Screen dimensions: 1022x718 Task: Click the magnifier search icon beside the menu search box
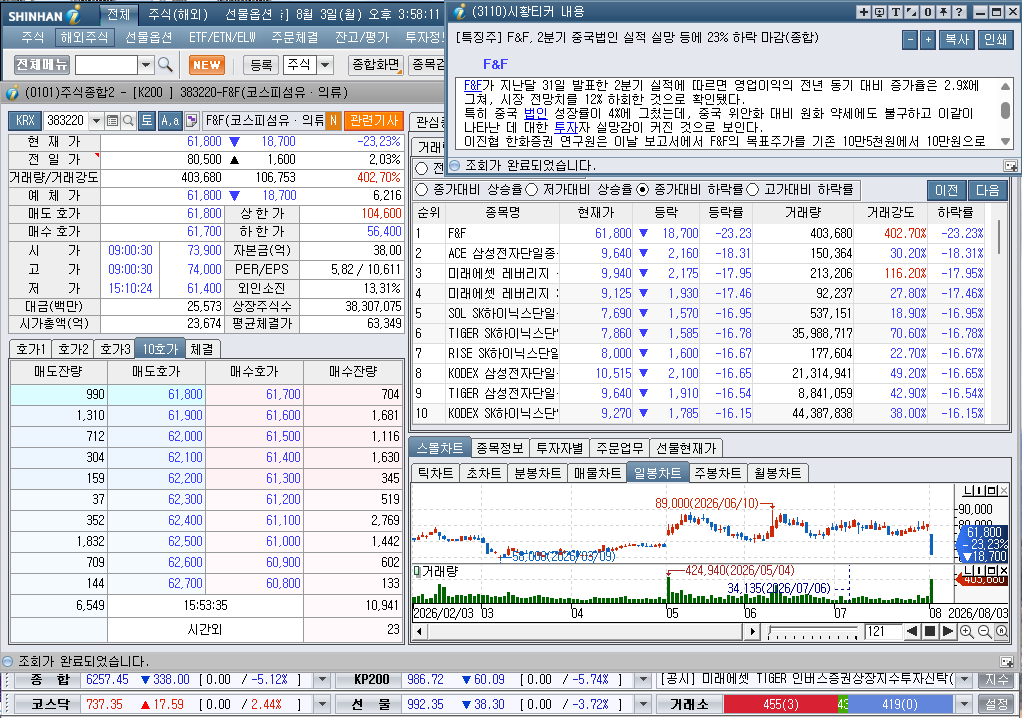pyautogui.click(x=166, y=65)
